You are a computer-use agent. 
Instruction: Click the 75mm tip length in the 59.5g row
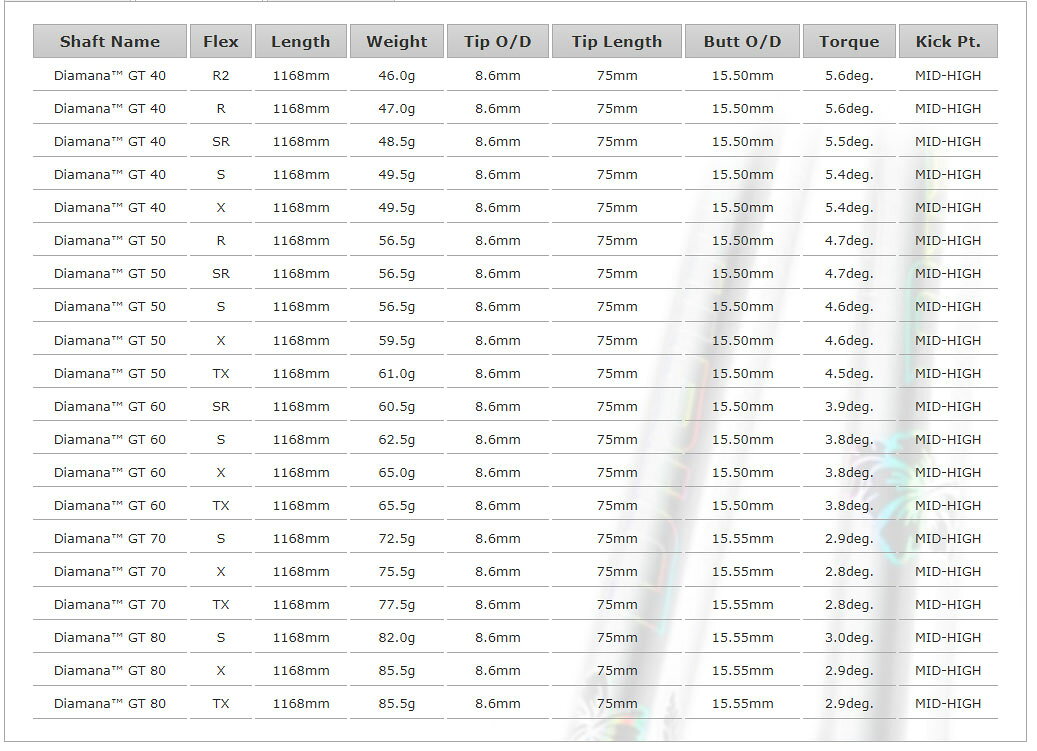(617, 340)
